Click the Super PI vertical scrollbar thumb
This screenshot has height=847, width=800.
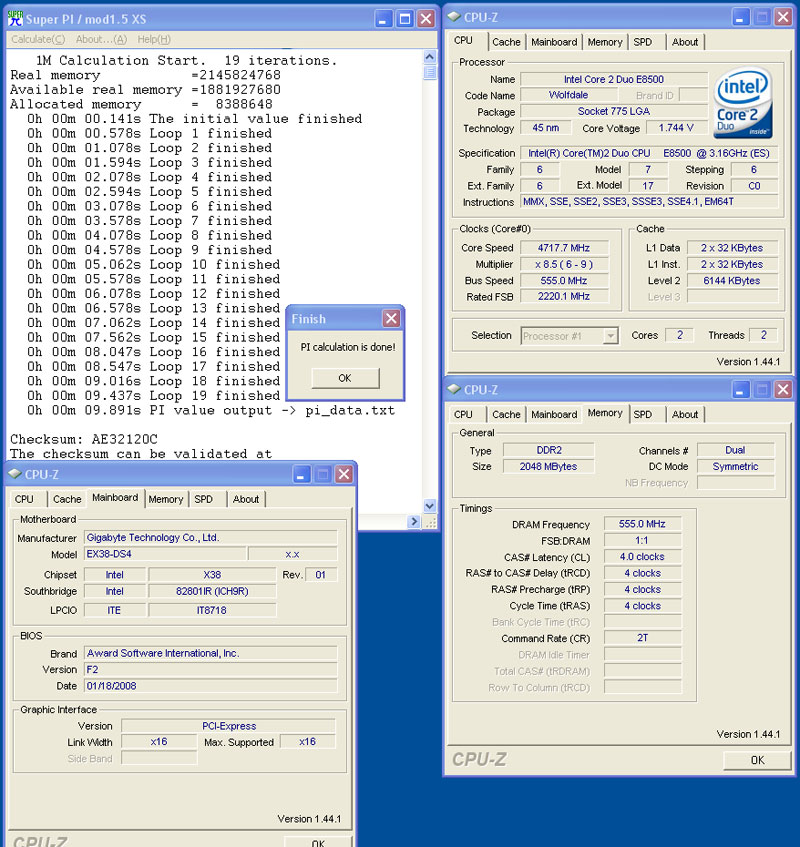pos(429,72)
